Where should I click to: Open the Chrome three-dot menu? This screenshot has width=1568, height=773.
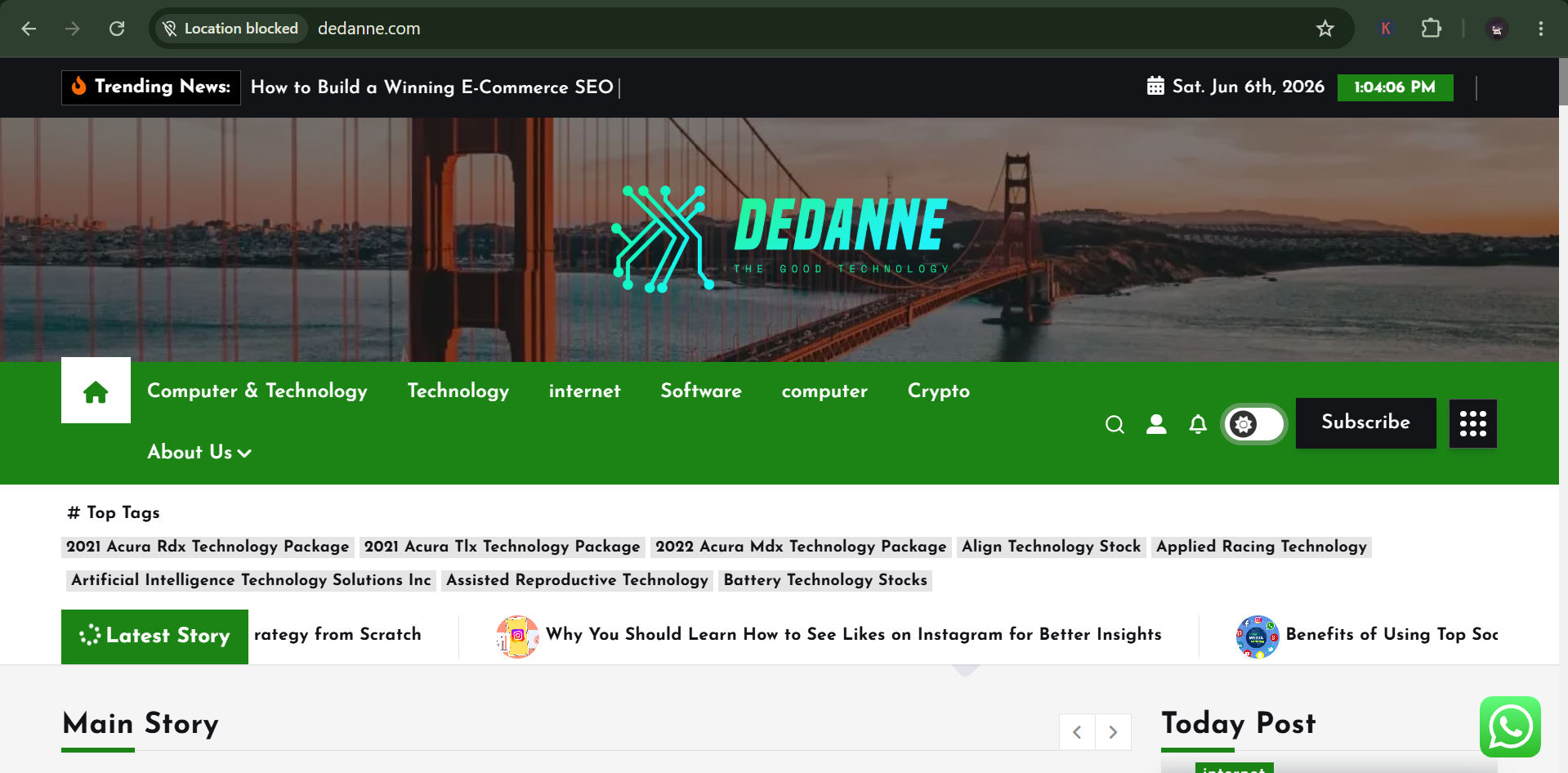1540,29
